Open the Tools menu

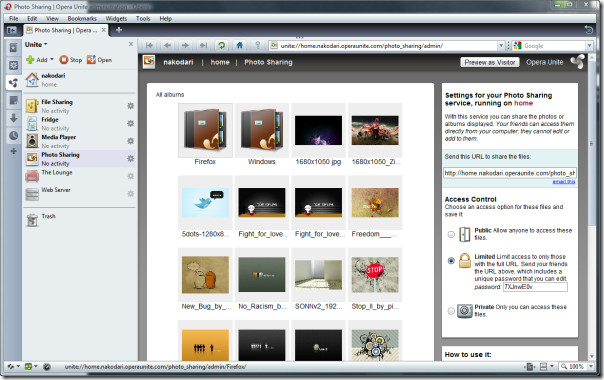pos(143,18)
